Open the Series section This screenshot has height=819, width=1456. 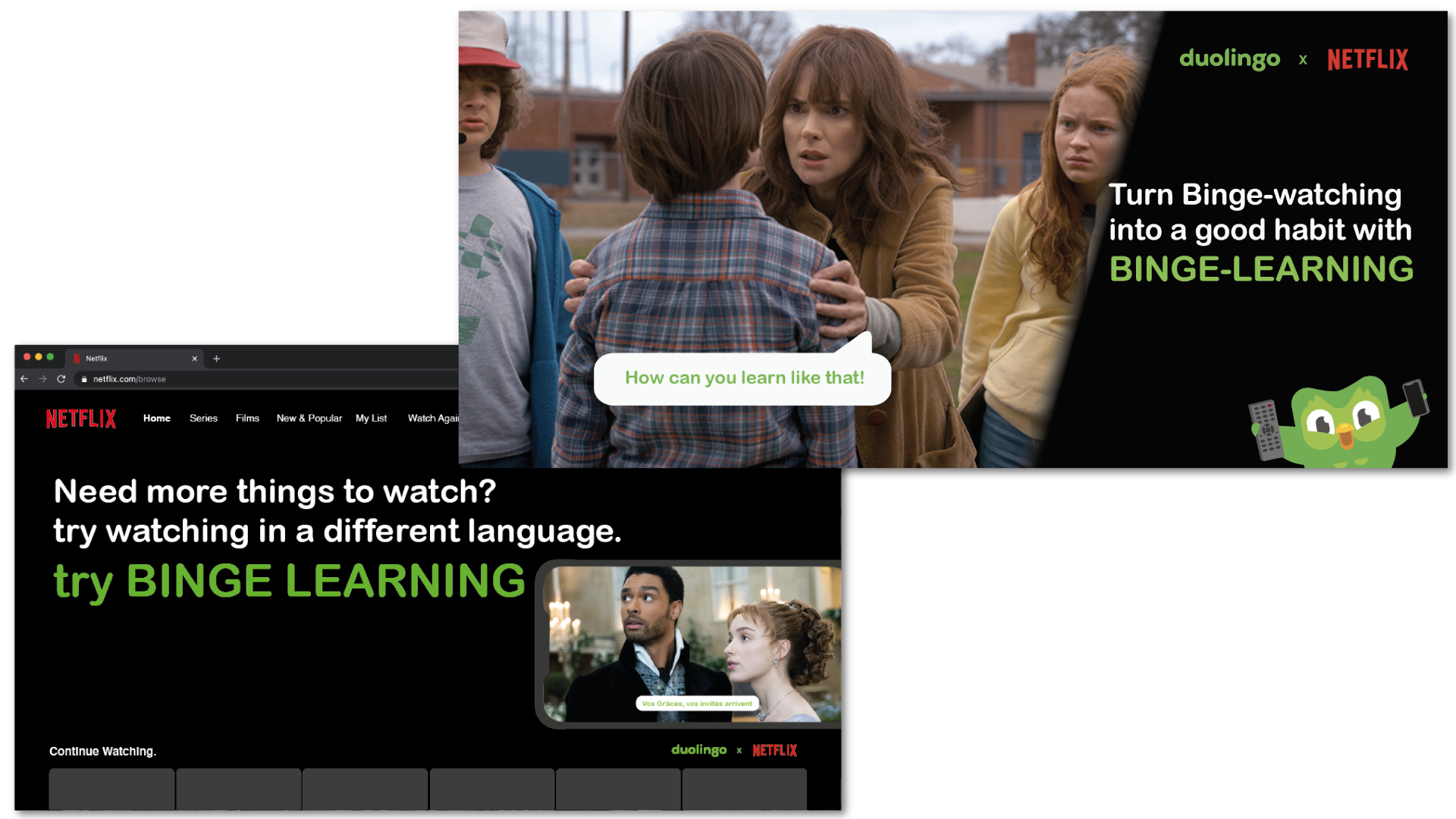pos(203,419)
